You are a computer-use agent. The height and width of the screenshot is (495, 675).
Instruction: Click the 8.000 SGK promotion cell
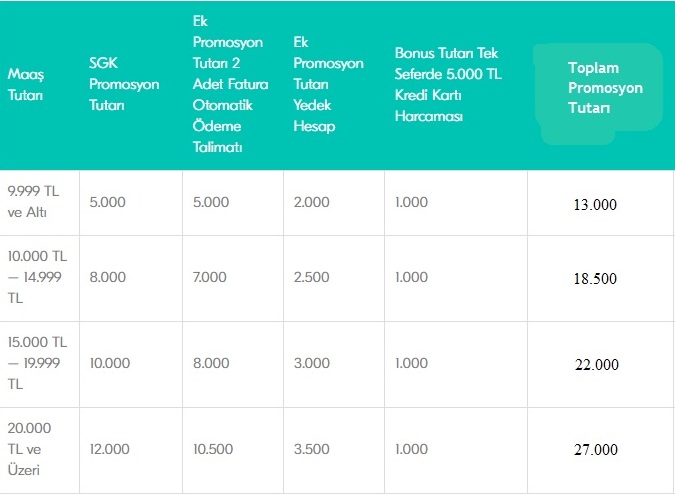107,278
